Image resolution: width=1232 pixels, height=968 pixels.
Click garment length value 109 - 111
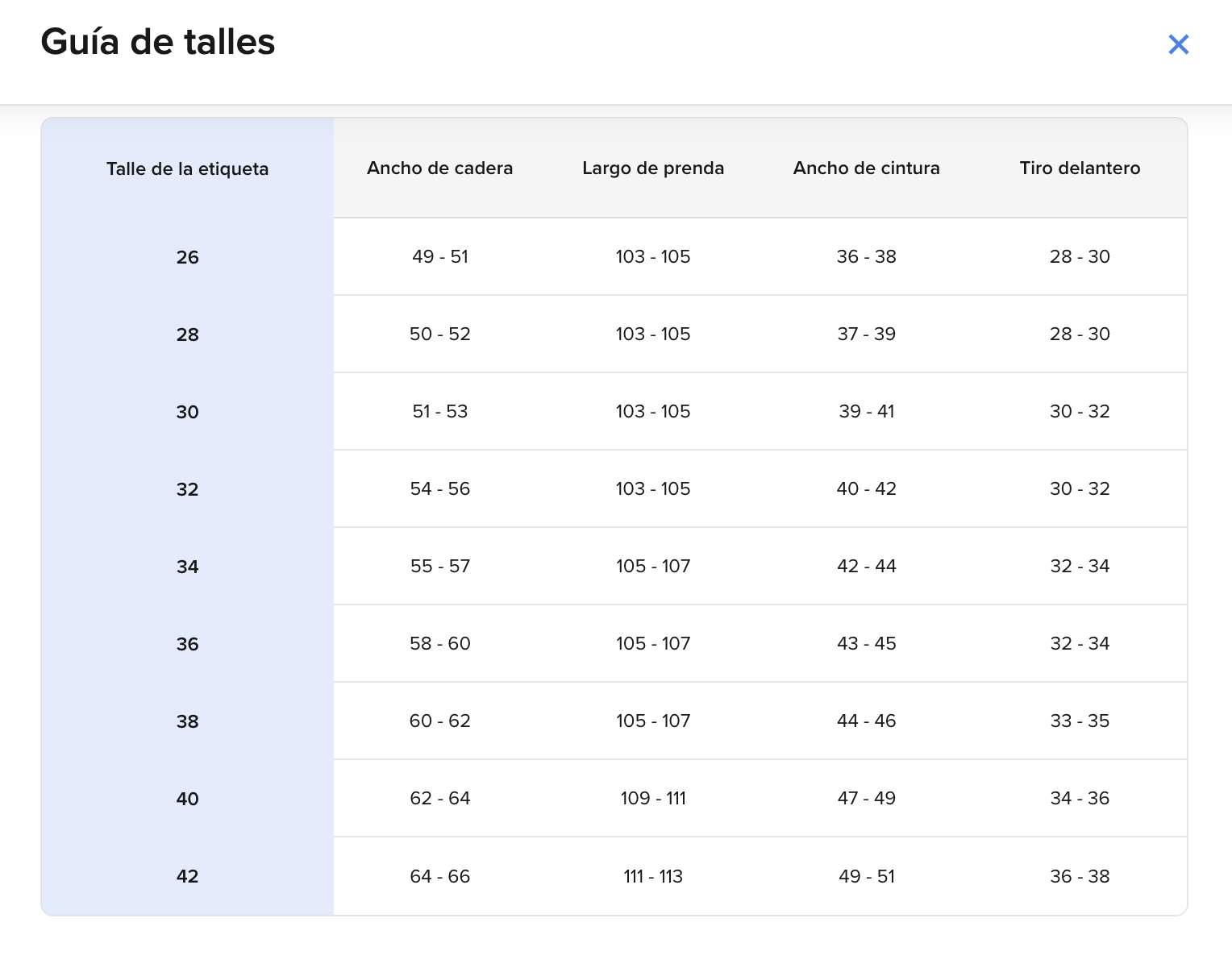[653, 799]
